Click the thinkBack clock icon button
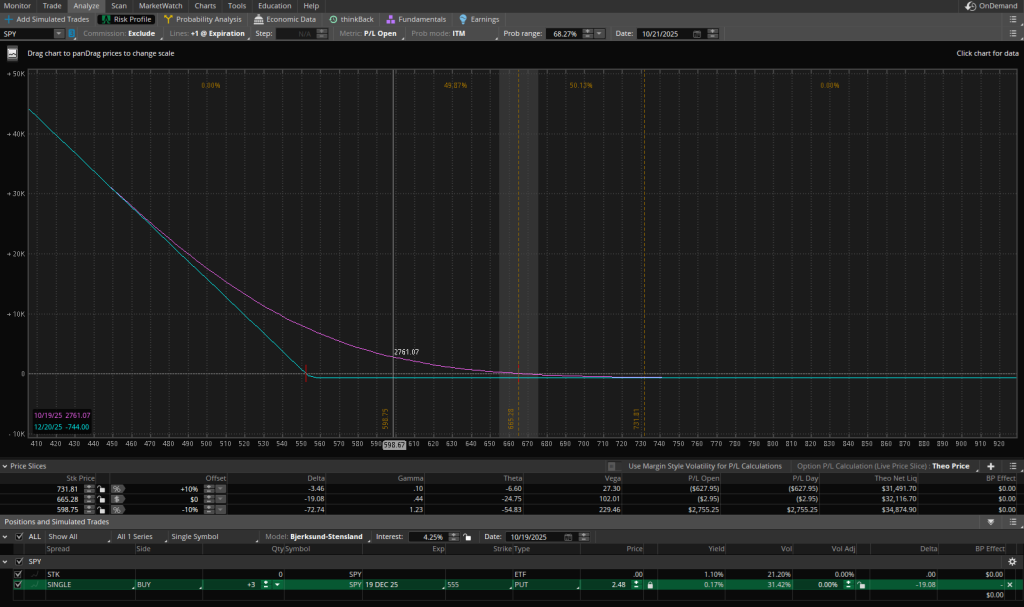 333,19
